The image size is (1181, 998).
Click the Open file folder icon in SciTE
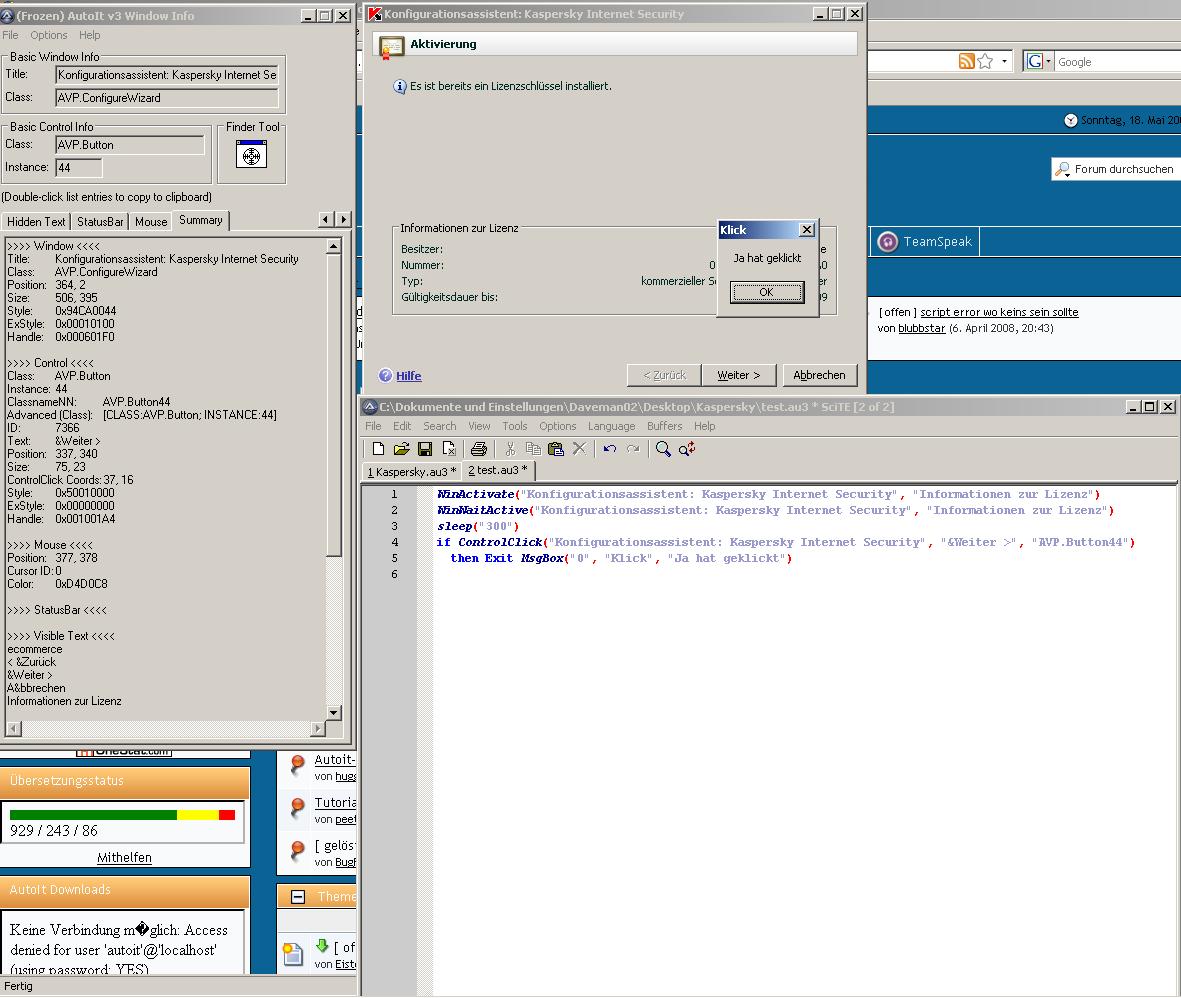coord(401,449)
